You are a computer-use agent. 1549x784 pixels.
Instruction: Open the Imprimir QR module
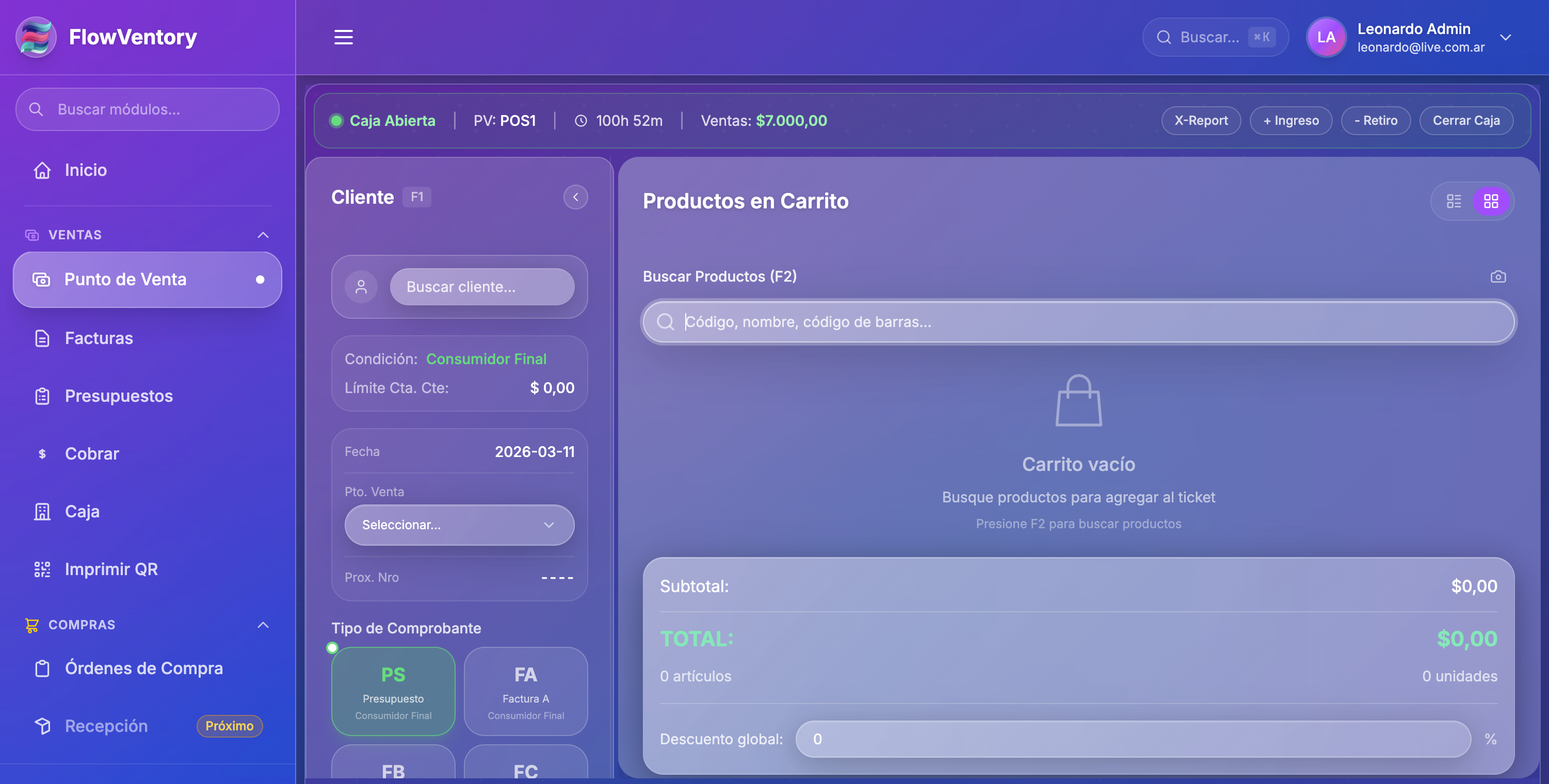[x=111, y=569]
